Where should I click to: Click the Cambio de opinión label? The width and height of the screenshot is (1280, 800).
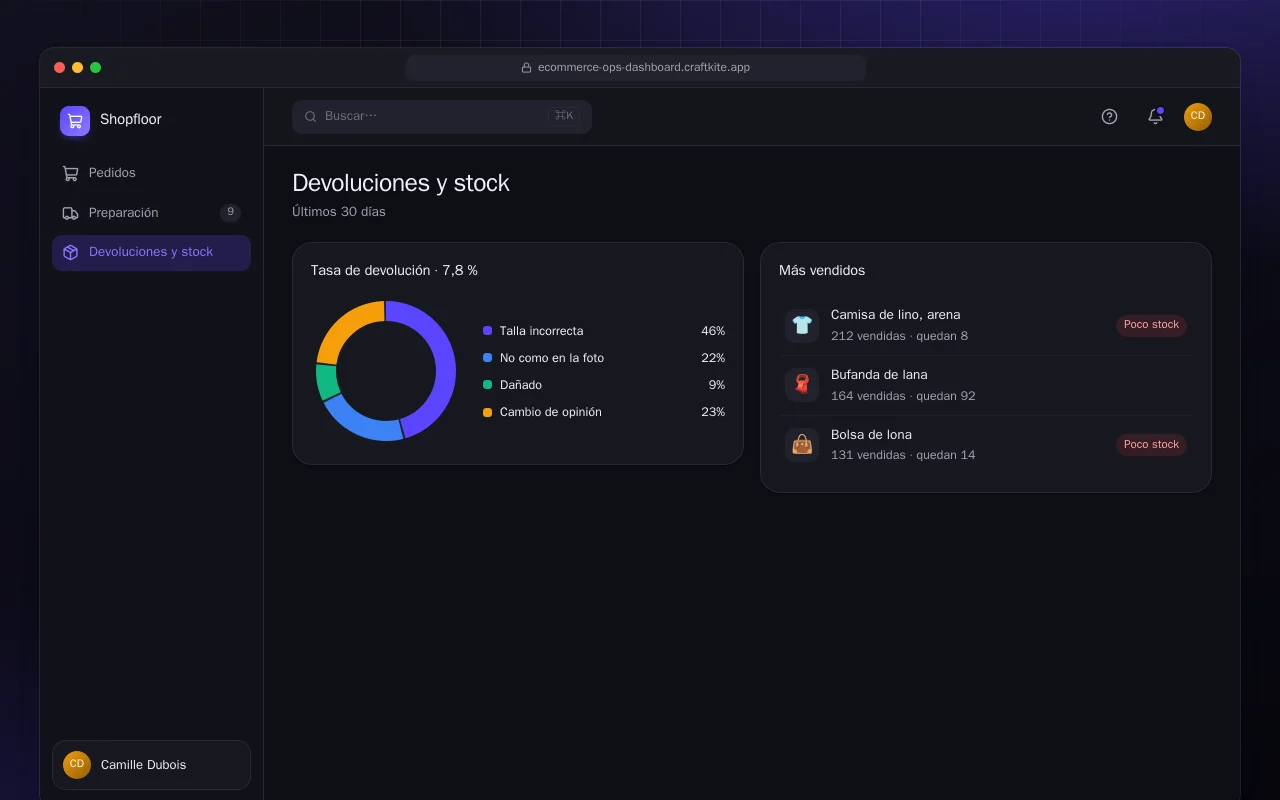click(551, 412)
